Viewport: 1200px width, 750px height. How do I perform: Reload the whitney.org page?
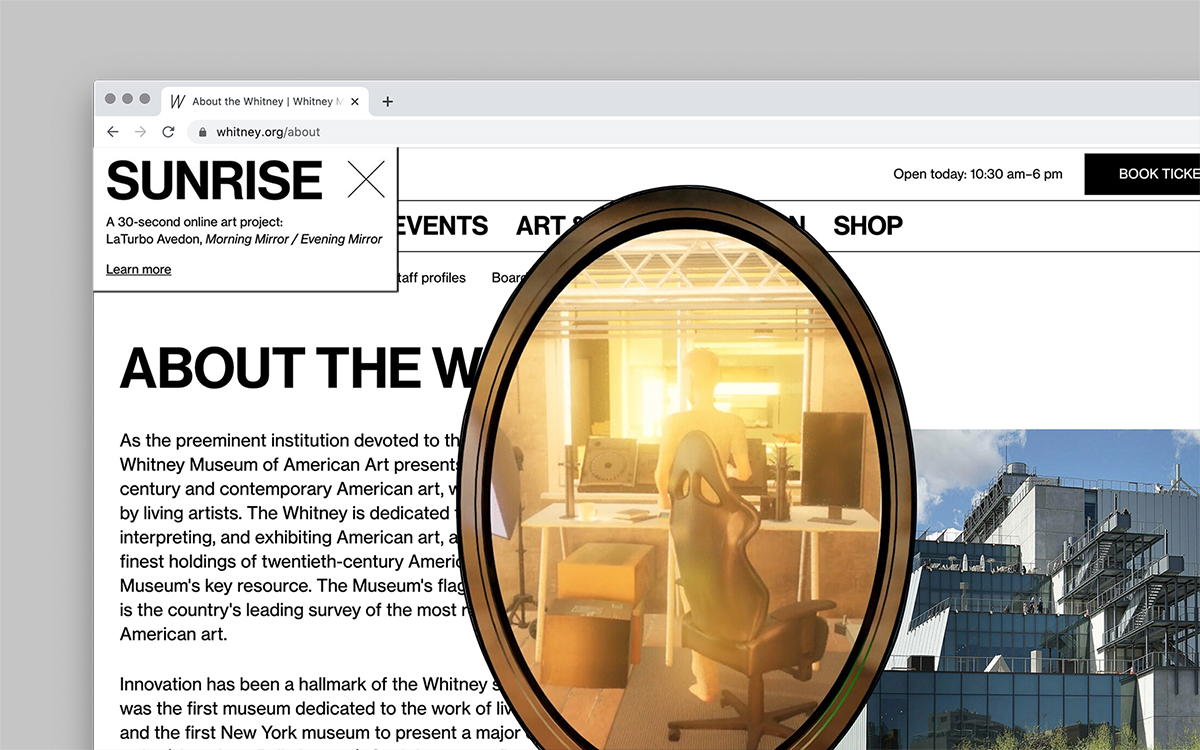(x=168, y=132)
